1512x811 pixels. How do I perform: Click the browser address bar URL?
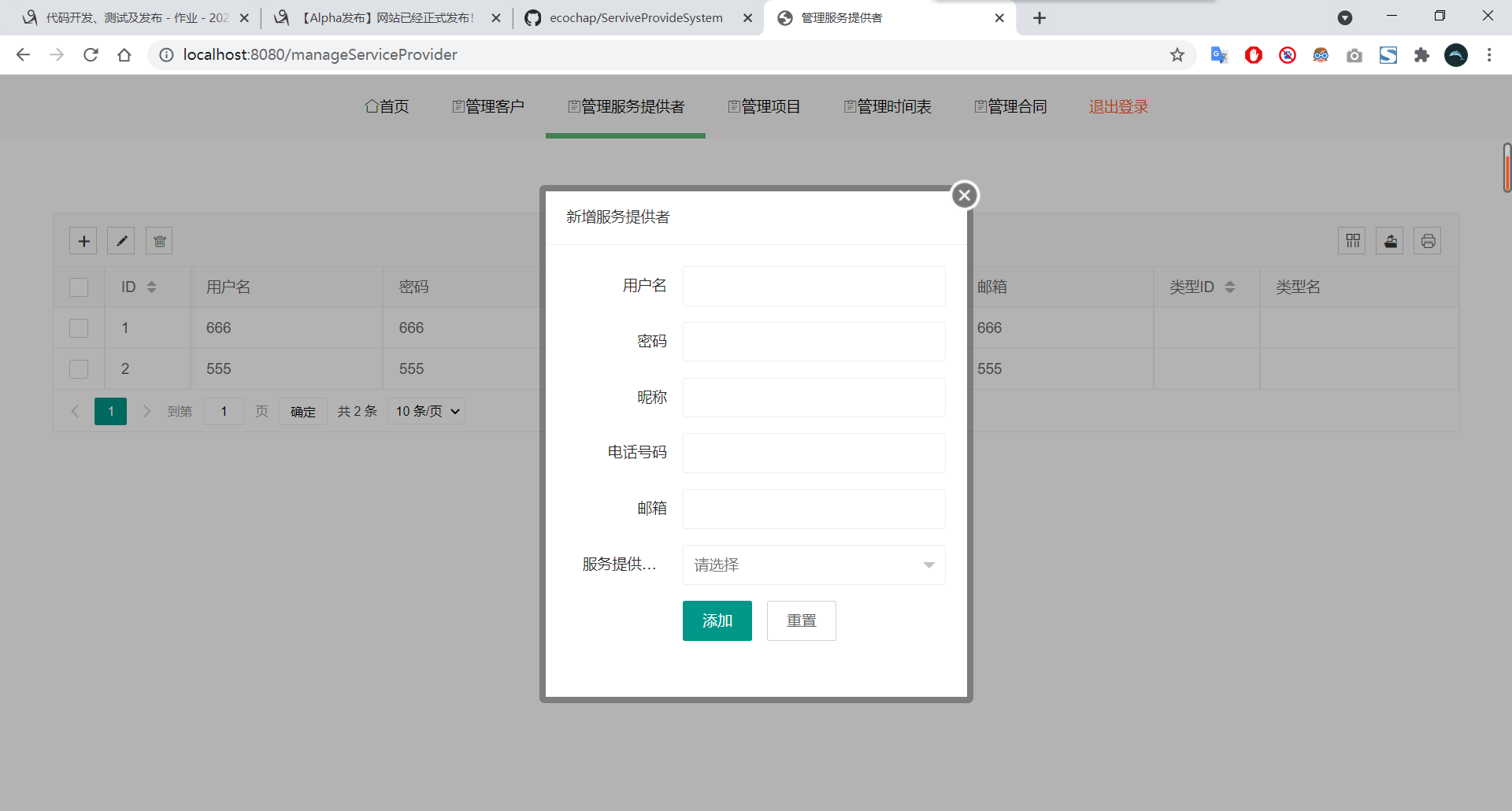coord(320,54)
